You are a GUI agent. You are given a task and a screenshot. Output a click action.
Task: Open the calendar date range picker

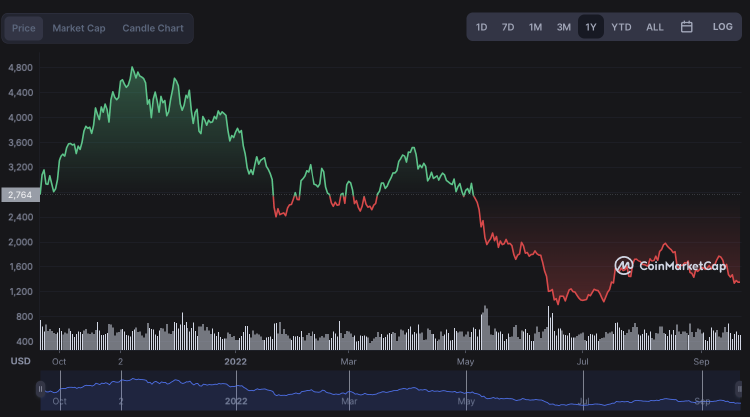687,27
